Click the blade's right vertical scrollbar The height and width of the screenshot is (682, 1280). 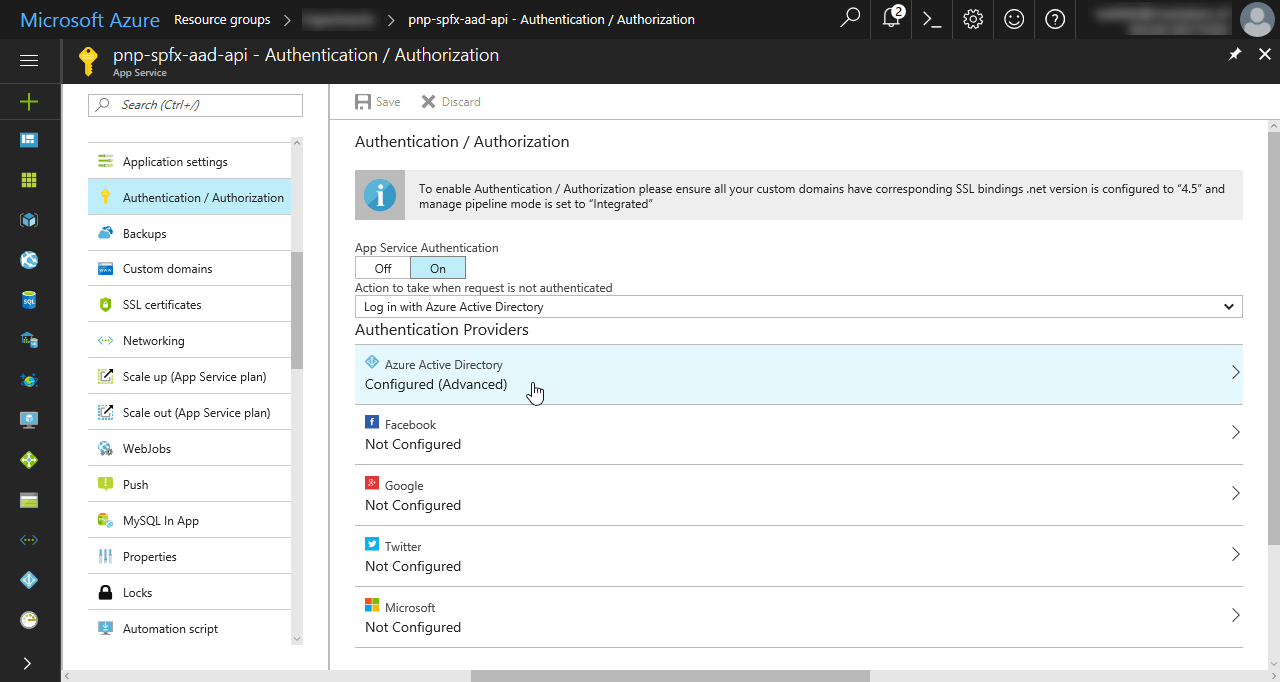pyautogui.click(x=1273, y=340)
